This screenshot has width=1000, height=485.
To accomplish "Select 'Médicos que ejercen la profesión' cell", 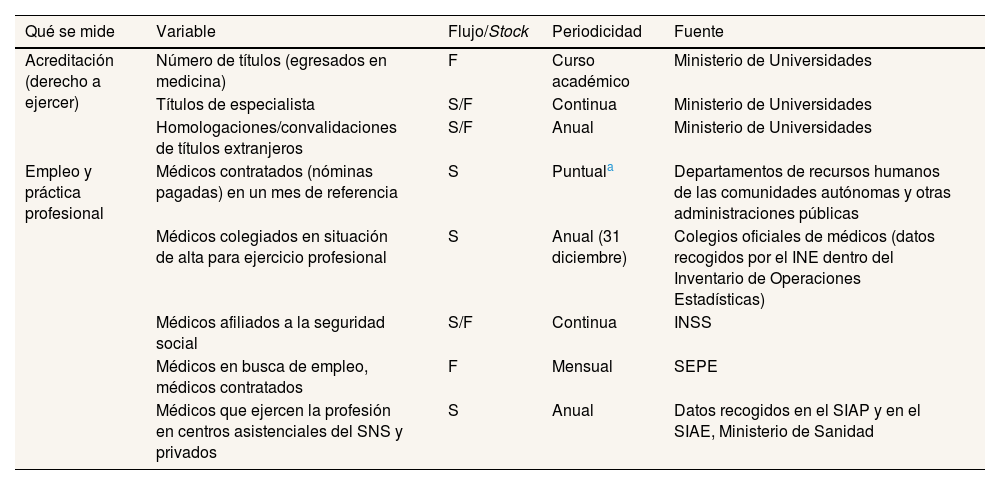I will [x=279, y=431].
